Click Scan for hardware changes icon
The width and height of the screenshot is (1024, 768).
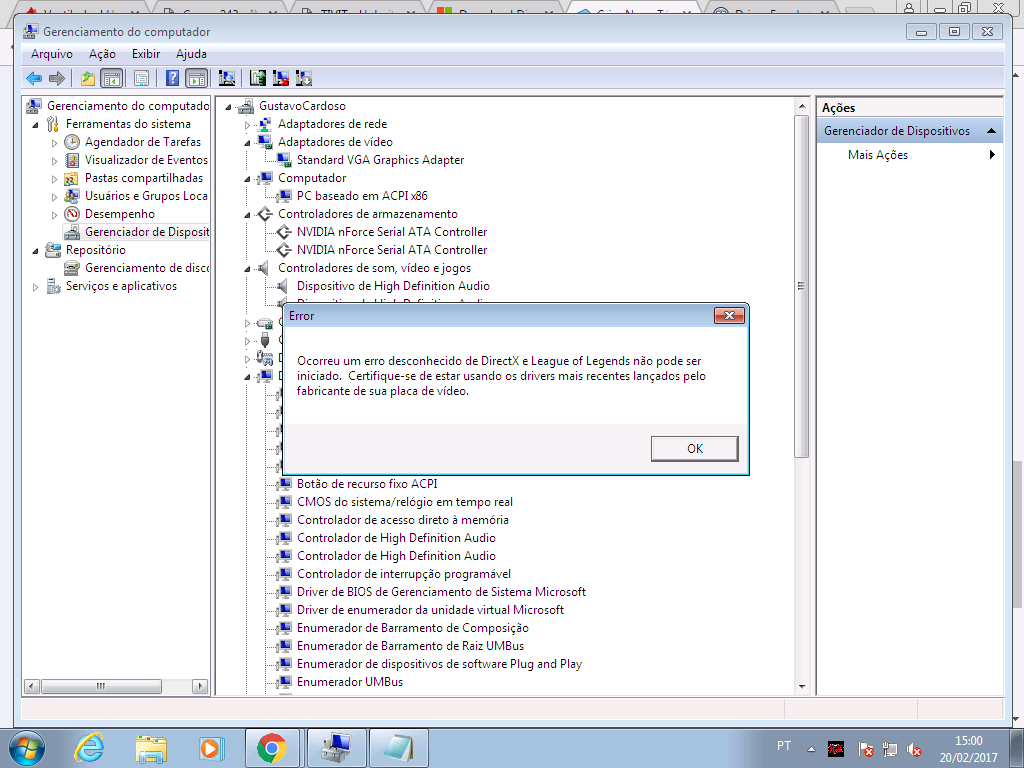(227, 78)
